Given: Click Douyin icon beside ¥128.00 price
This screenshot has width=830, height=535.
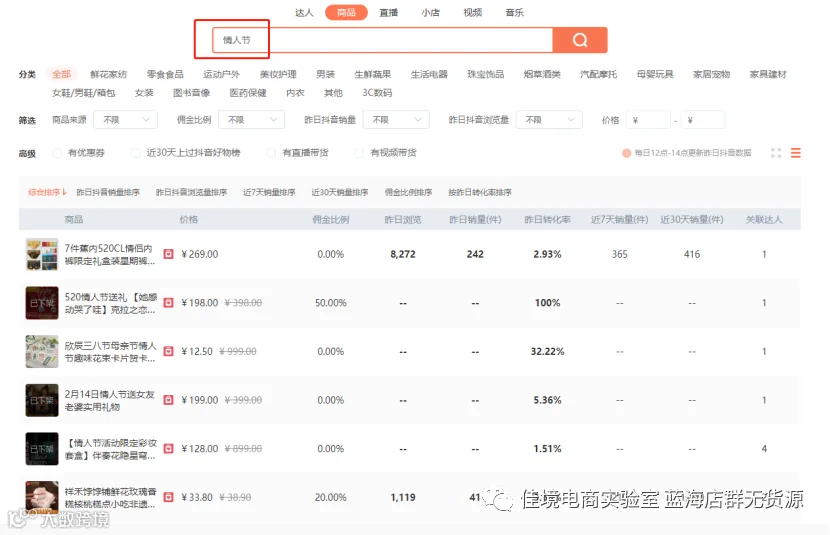Looking at the screenshot, I should [168, 449].
